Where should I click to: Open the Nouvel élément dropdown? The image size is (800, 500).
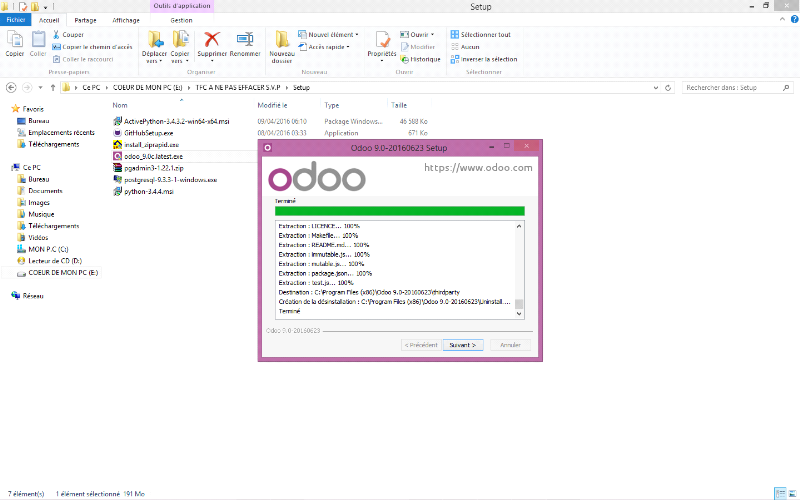click(329, 35)
